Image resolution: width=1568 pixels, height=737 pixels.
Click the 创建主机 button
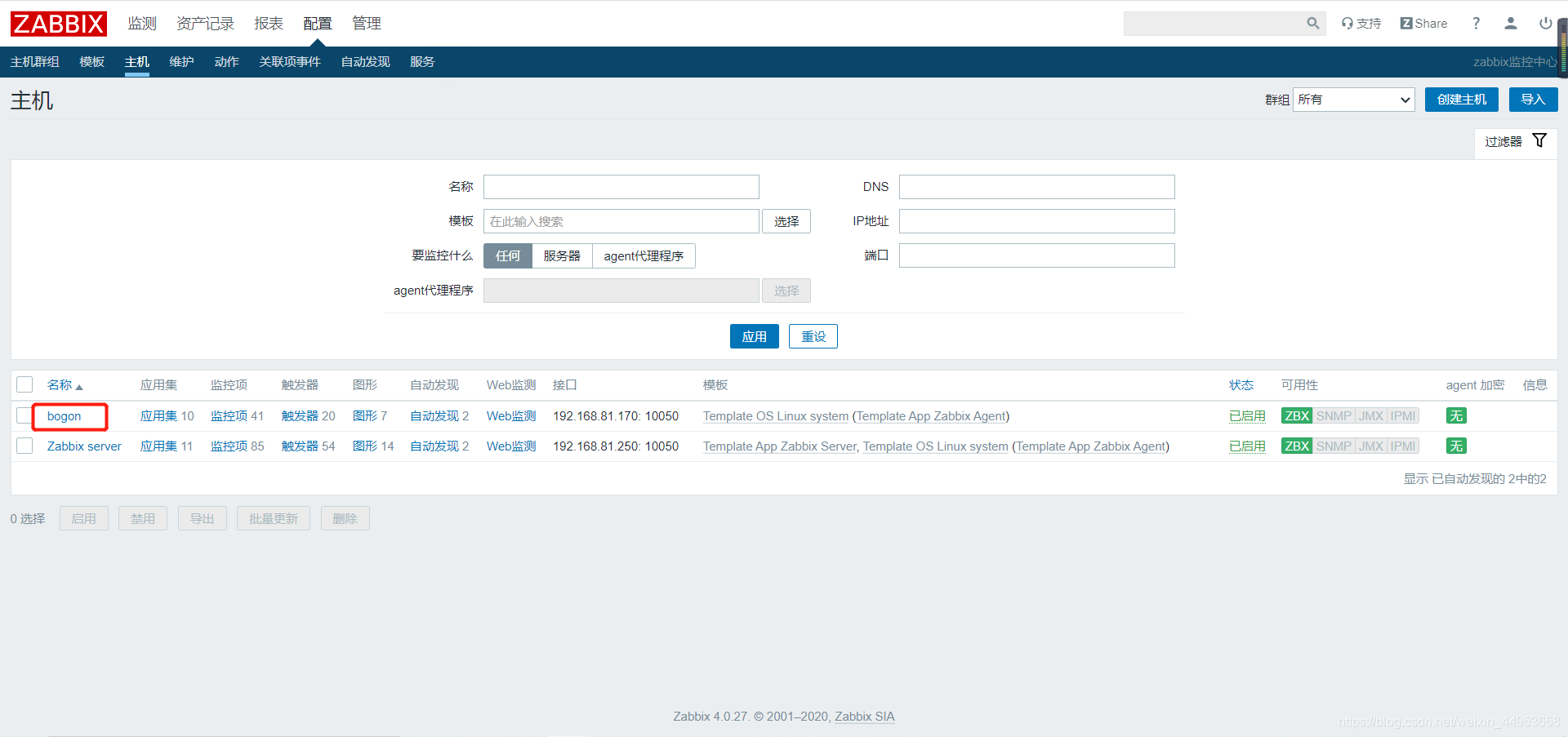click(x=1462, y=100)
